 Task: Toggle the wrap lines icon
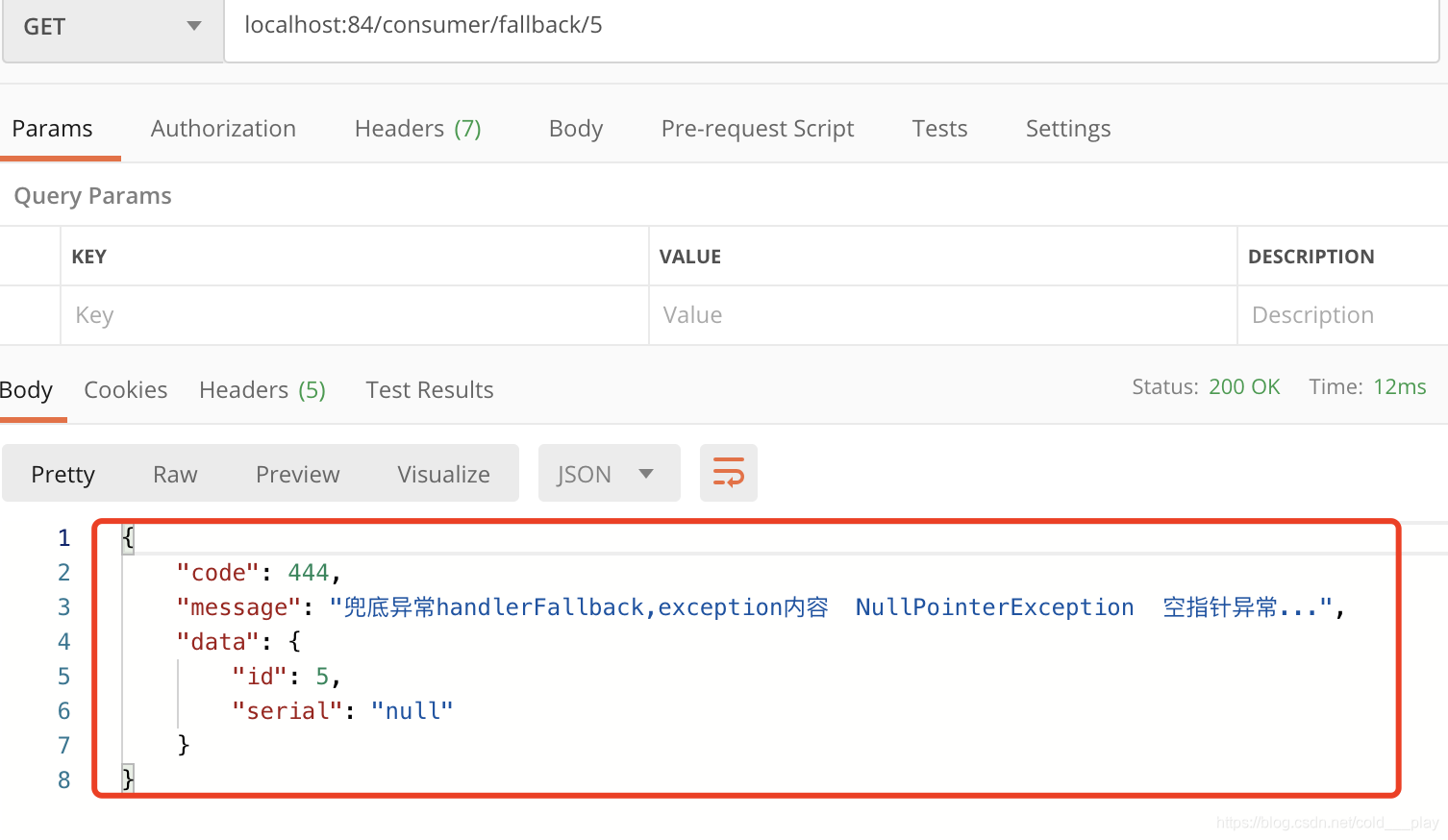pyautogui.click(x=729, y=473)
